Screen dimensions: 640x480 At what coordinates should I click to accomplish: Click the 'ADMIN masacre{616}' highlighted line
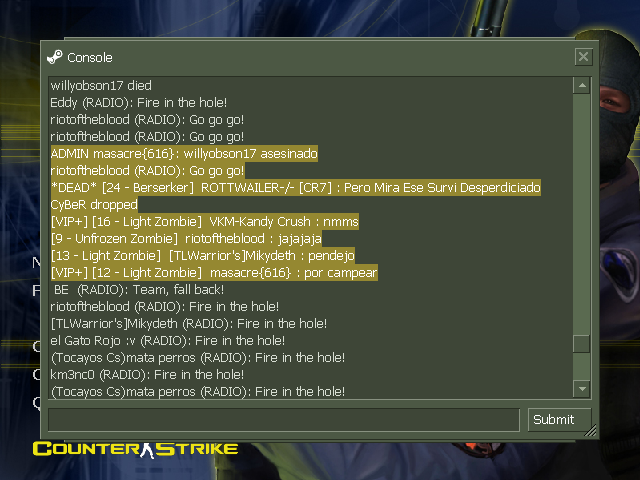[184, 153]
